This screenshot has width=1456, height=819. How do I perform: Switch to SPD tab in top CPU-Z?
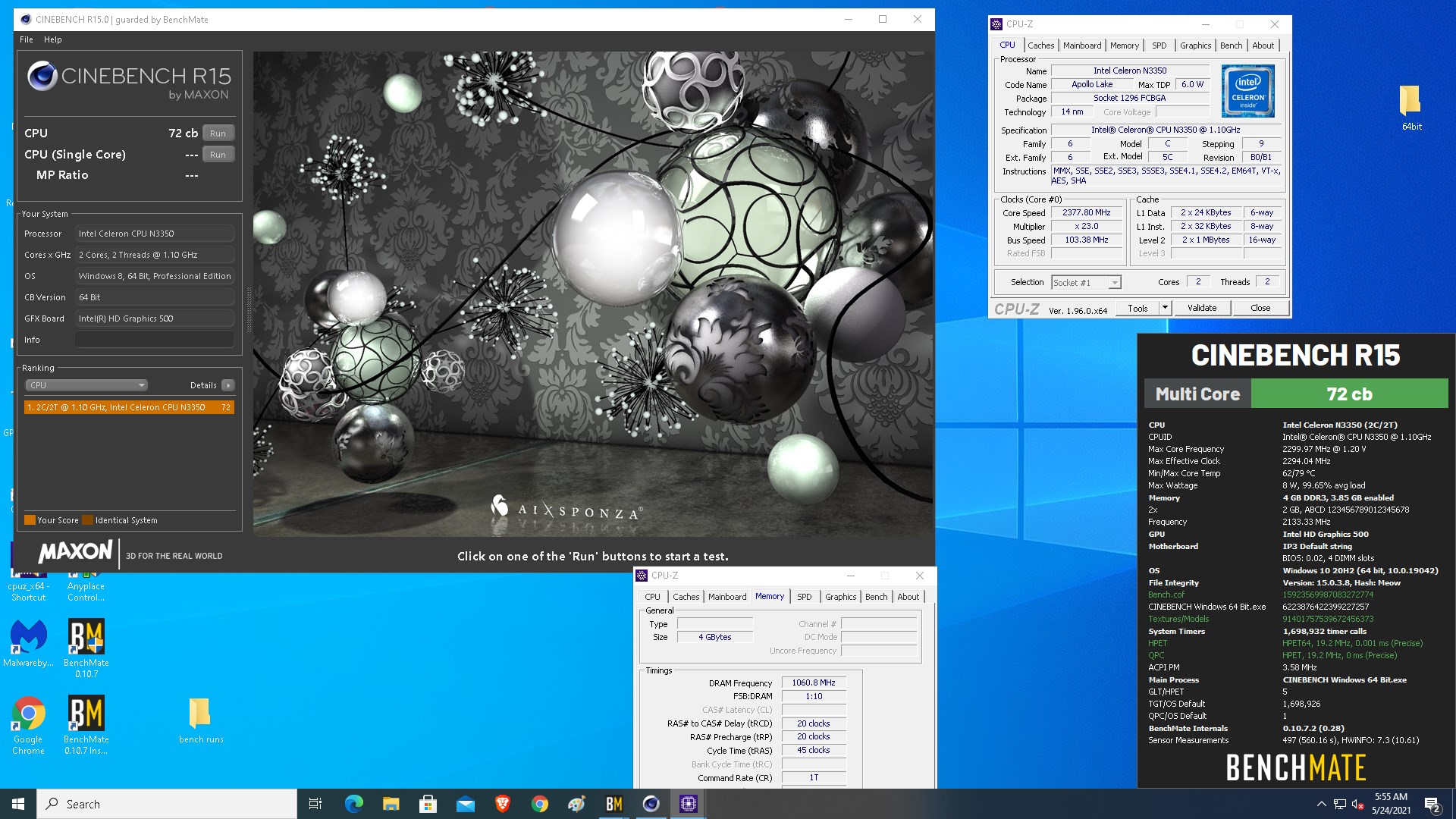[x=1159, y=45]
